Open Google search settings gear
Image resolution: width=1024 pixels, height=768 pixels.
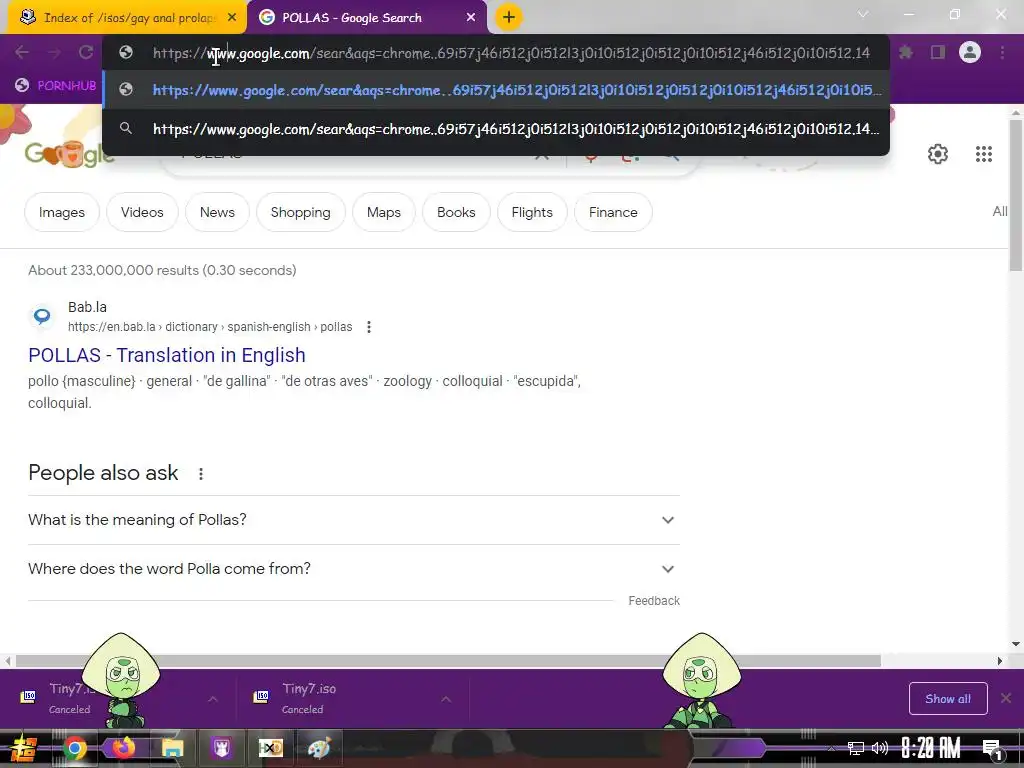point(938,154)
